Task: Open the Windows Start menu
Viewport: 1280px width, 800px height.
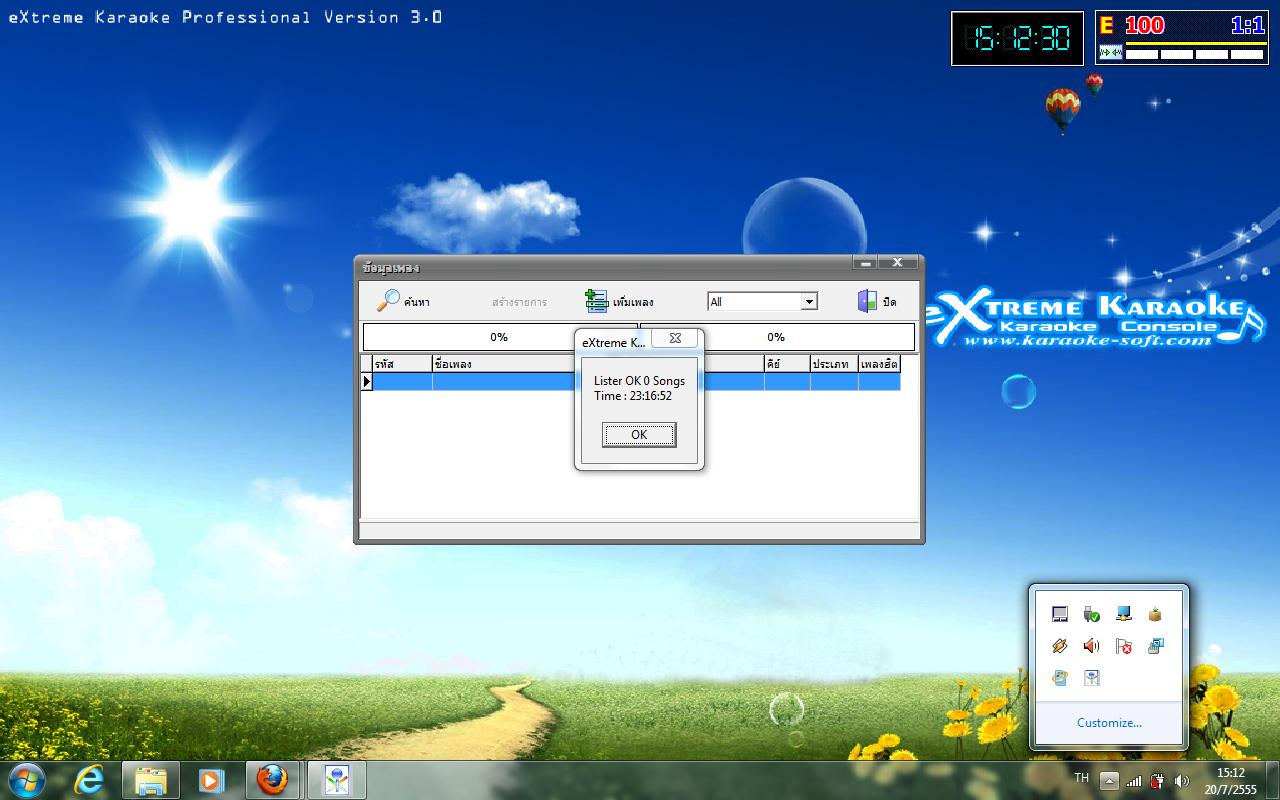Action: pos(26,779)
